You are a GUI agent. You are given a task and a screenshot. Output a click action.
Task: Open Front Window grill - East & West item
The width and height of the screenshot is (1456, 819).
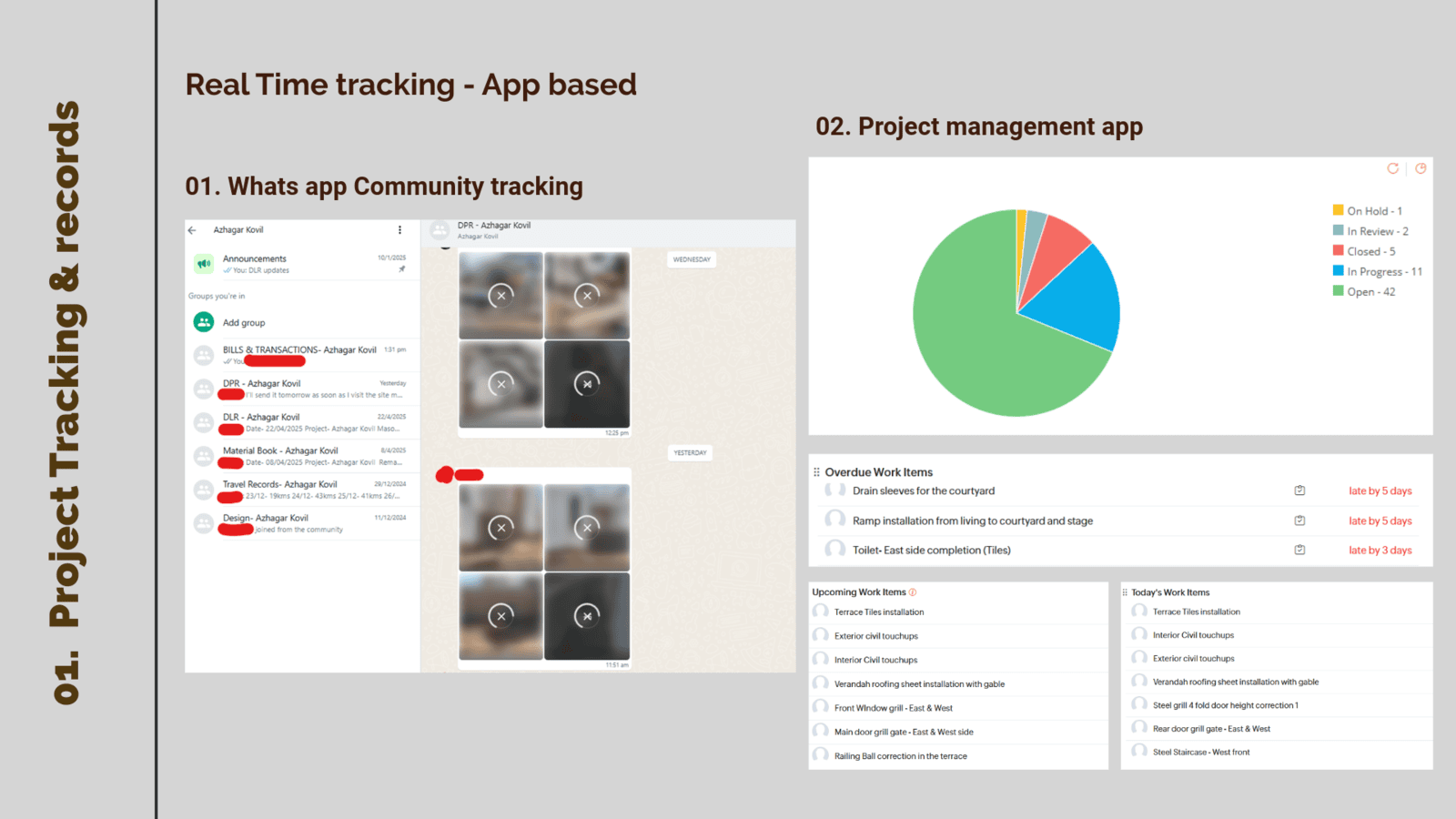[x=893, y=708]
